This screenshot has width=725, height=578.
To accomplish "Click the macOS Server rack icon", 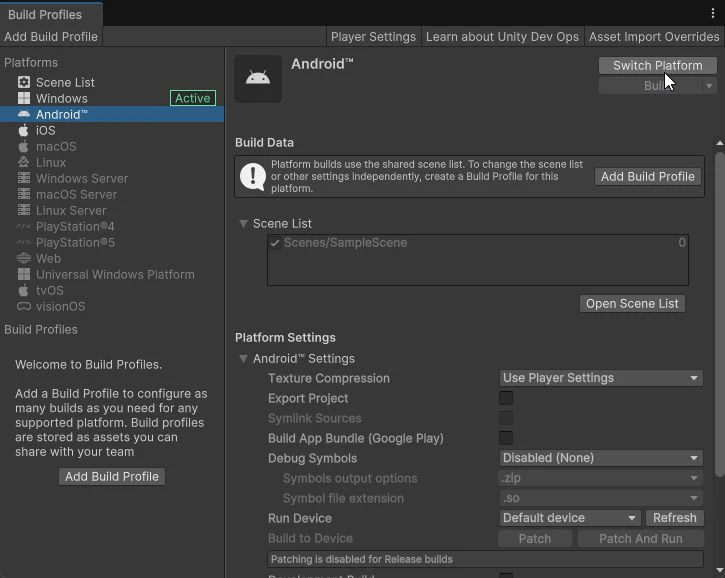I will tap(24, 194).
